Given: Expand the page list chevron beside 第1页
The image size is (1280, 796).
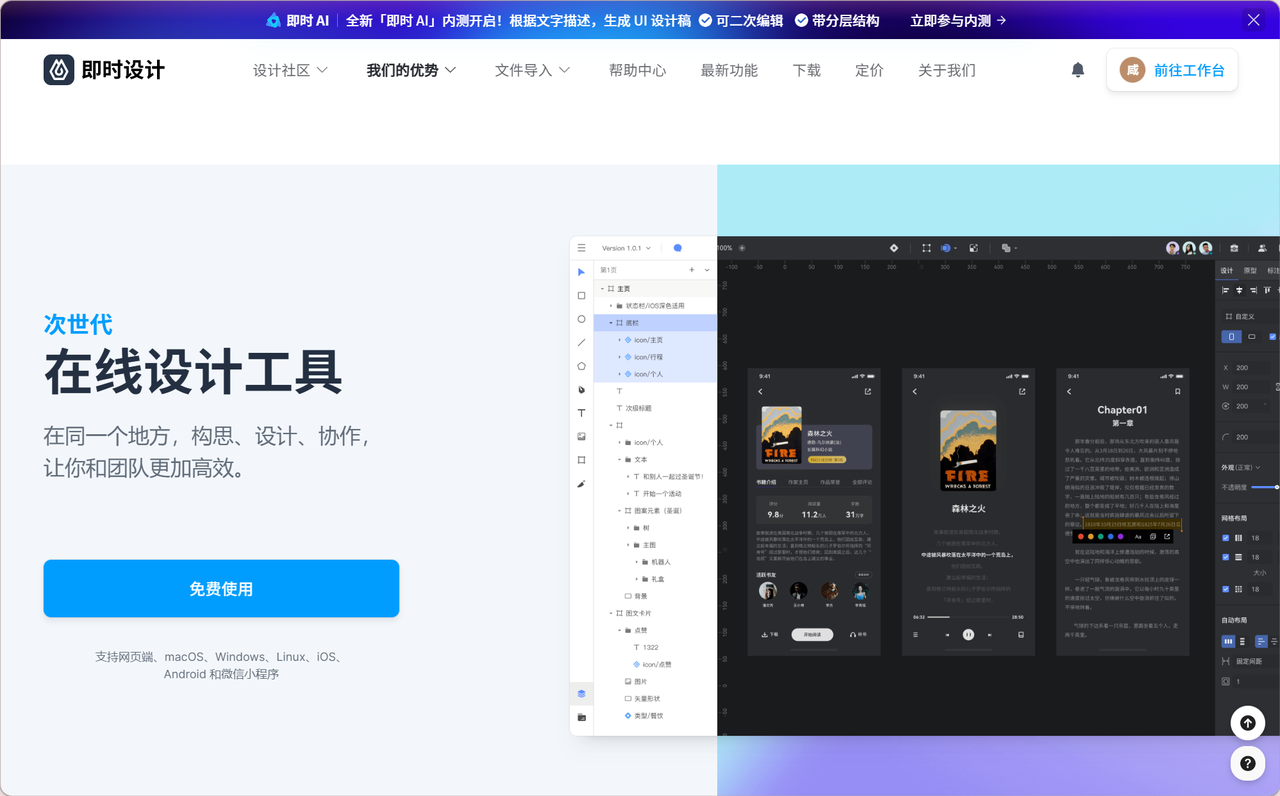Looking at the screenshot, I should (x=707, y=270).
